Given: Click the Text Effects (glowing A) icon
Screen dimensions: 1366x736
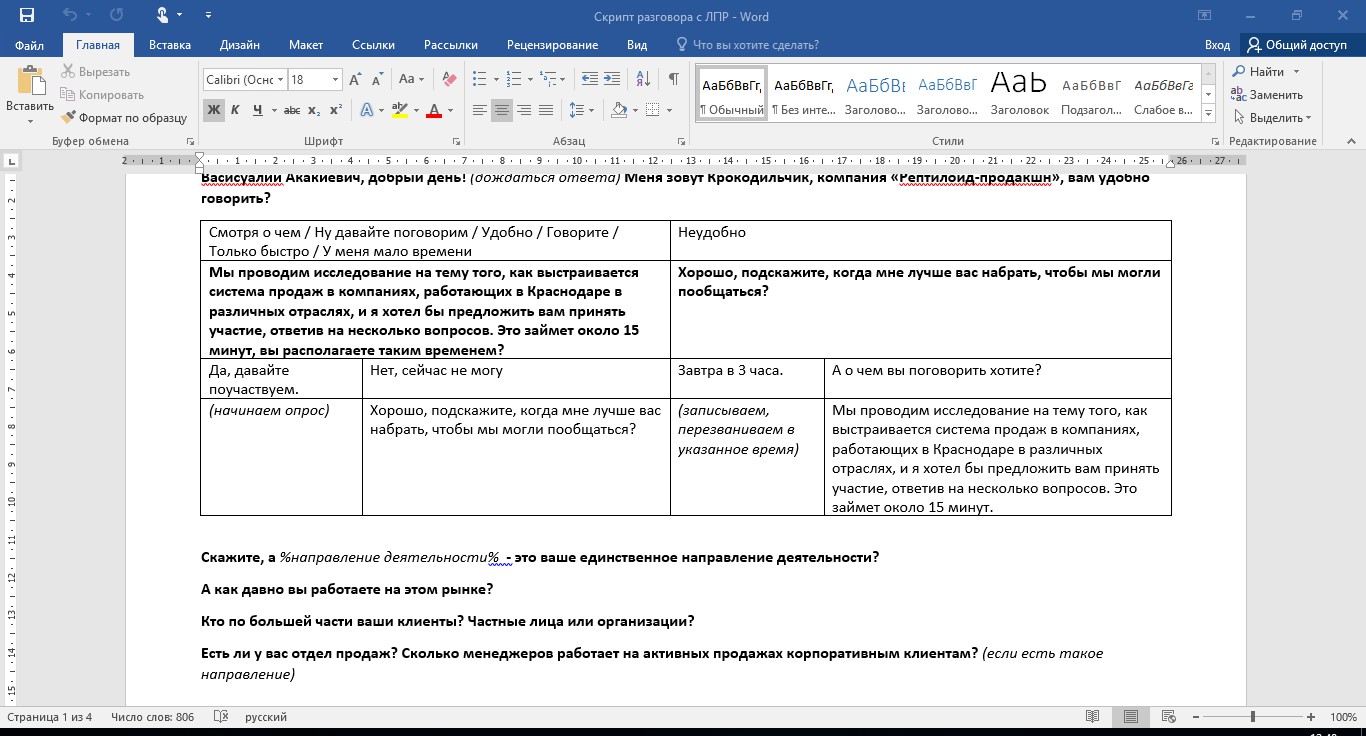Looking at the screenshot, I should point(367,110).
